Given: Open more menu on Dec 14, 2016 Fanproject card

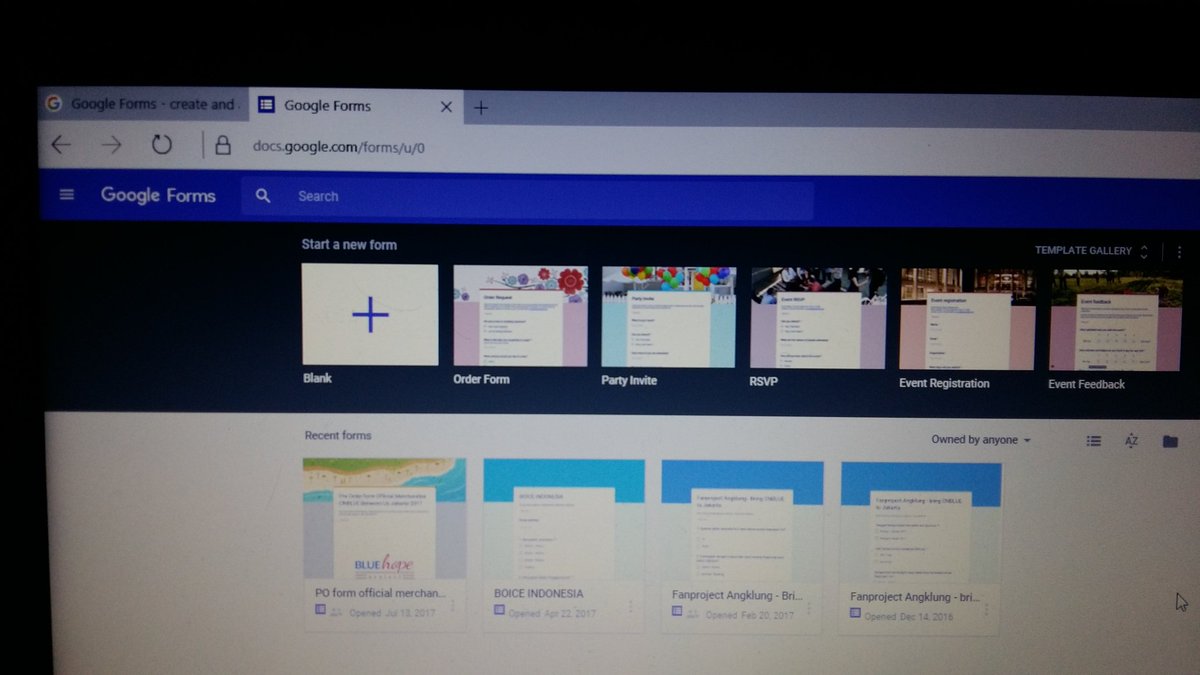Looking at the screenshot, I should tap(986, 609).
